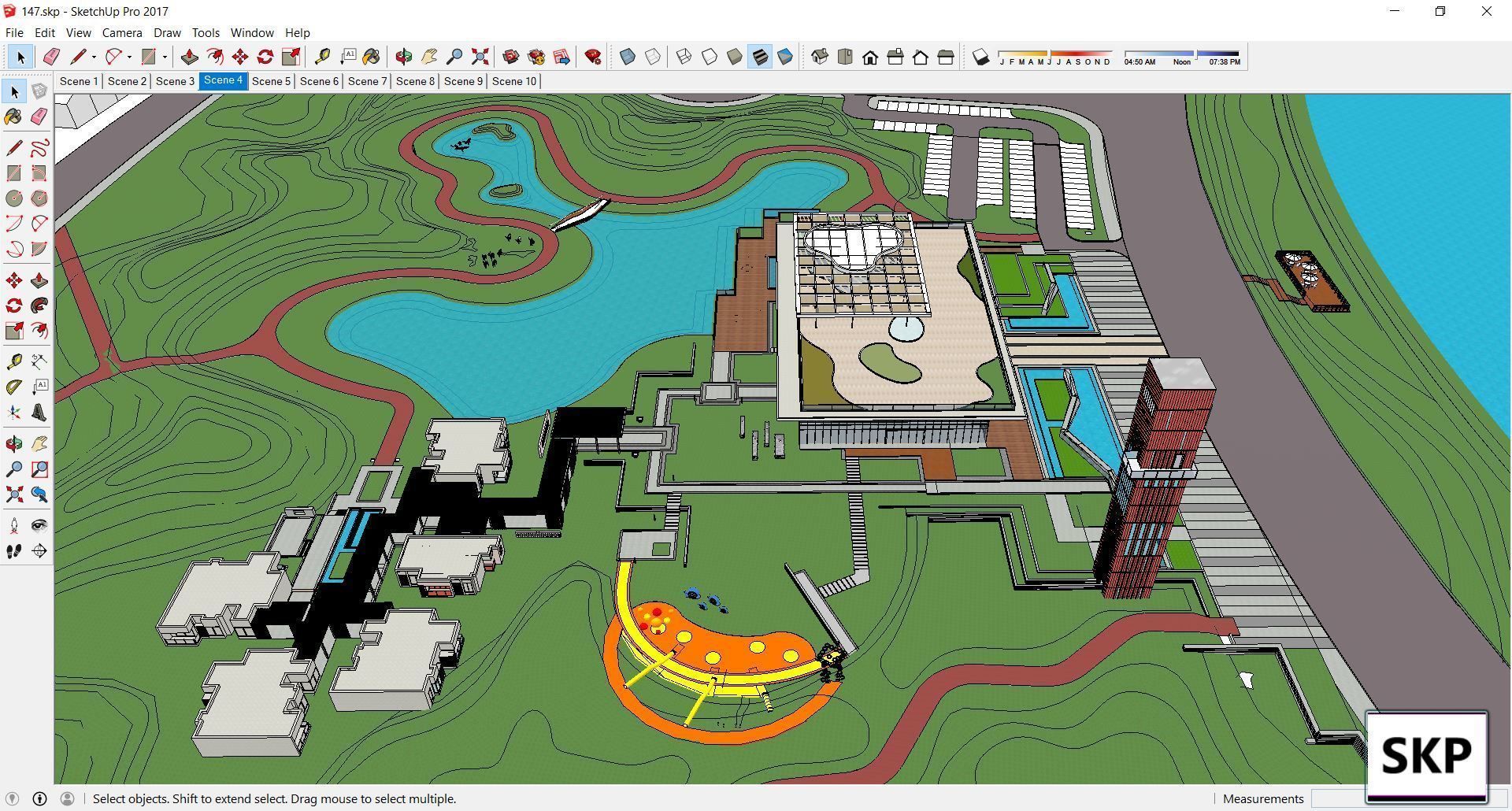
Task: Select the Walk footprints tool
Action: coord(14,551)
